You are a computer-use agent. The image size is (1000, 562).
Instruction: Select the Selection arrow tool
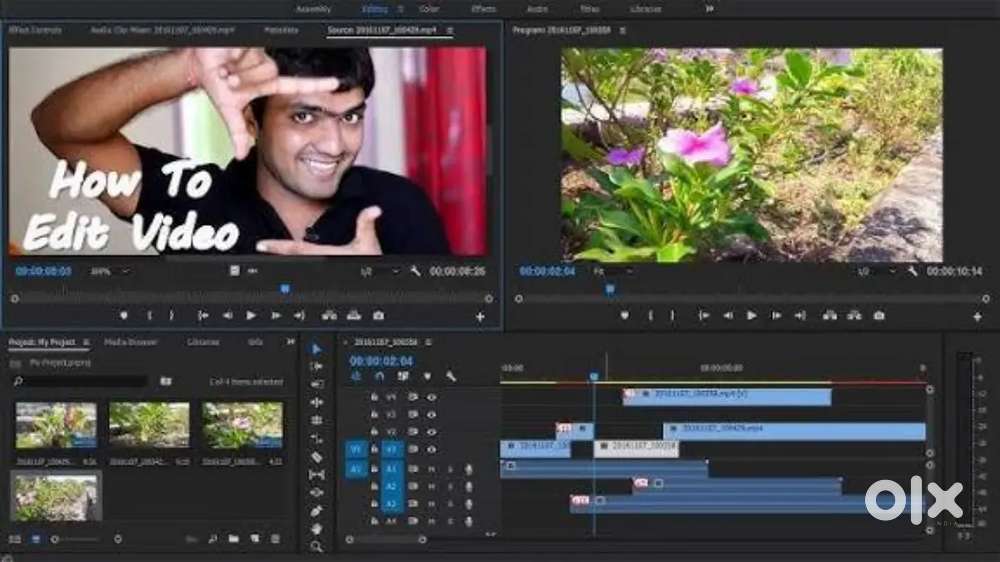pos(317,349)
